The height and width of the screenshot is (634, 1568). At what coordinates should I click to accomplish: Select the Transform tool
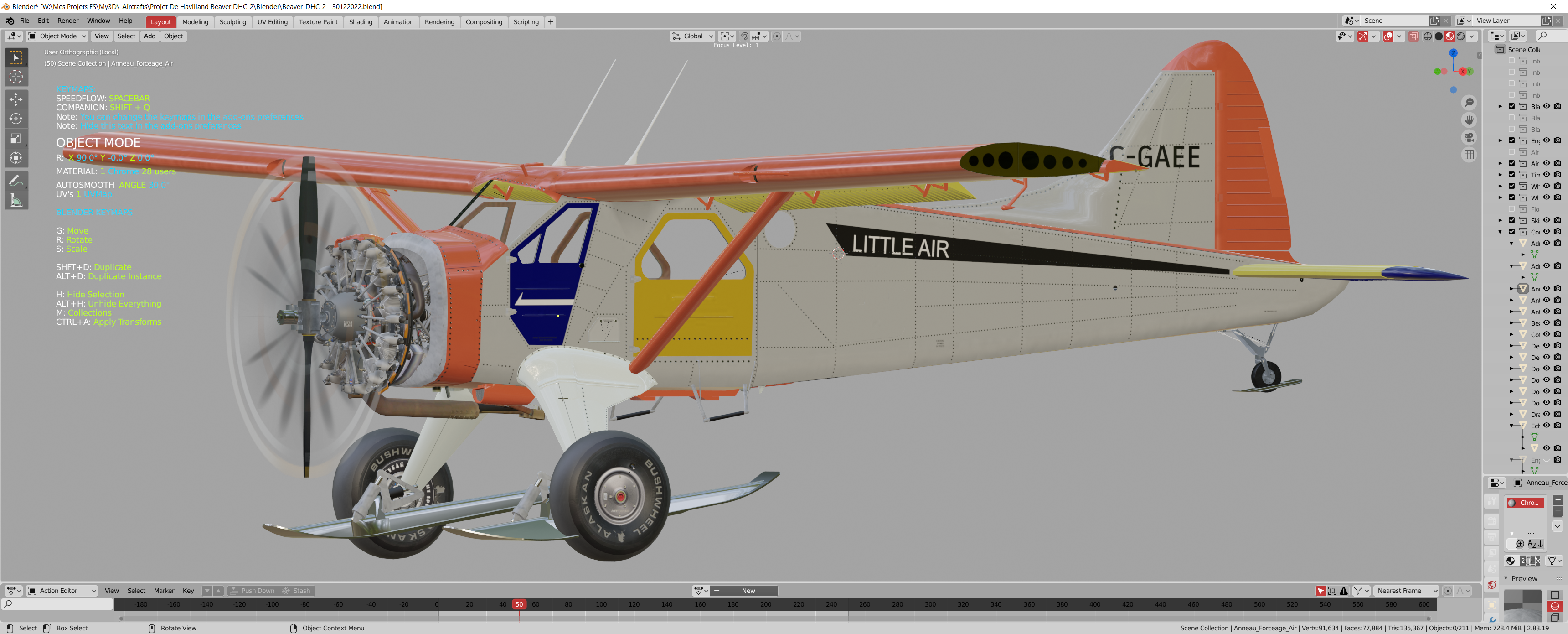click(x=16, y=158)
